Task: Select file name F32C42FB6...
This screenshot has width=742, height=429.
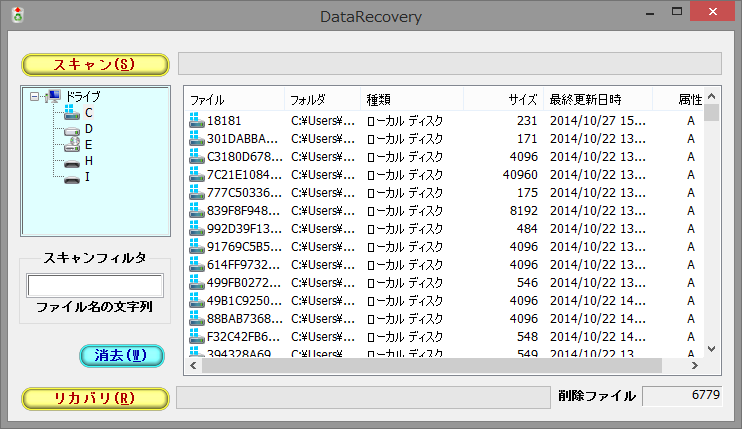Action: [x=244, y=337]
